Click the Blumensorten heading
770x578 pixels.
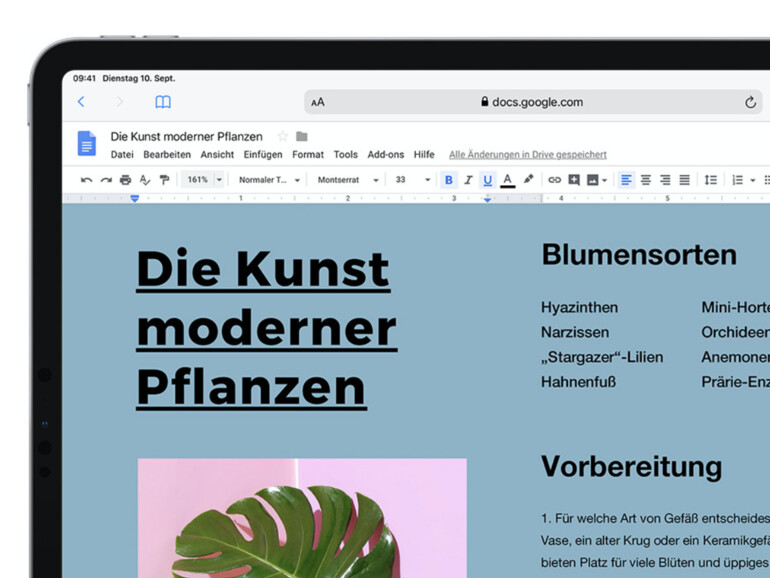tap(639, 255)
